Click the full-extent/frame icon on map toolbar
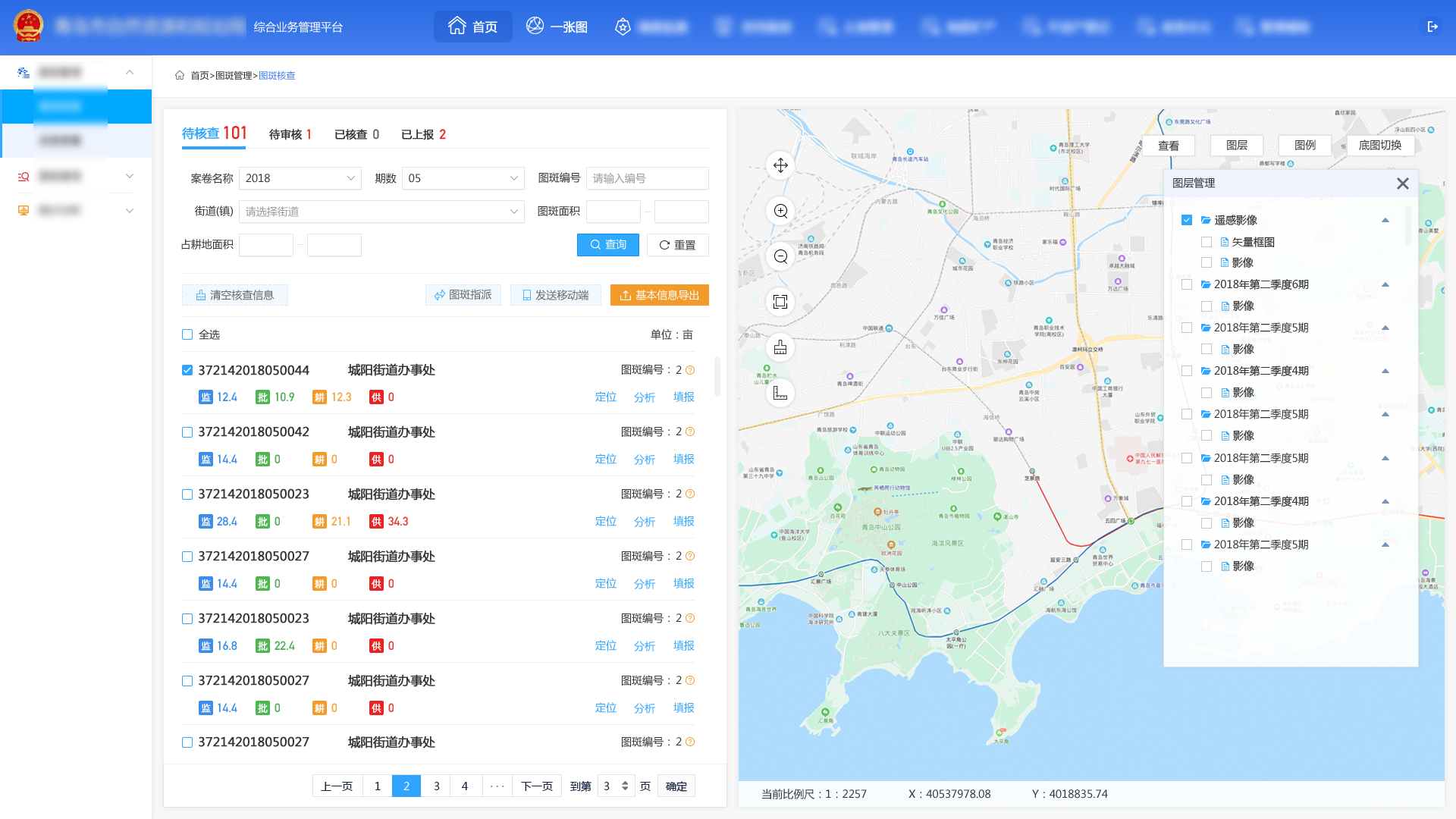 780,302
